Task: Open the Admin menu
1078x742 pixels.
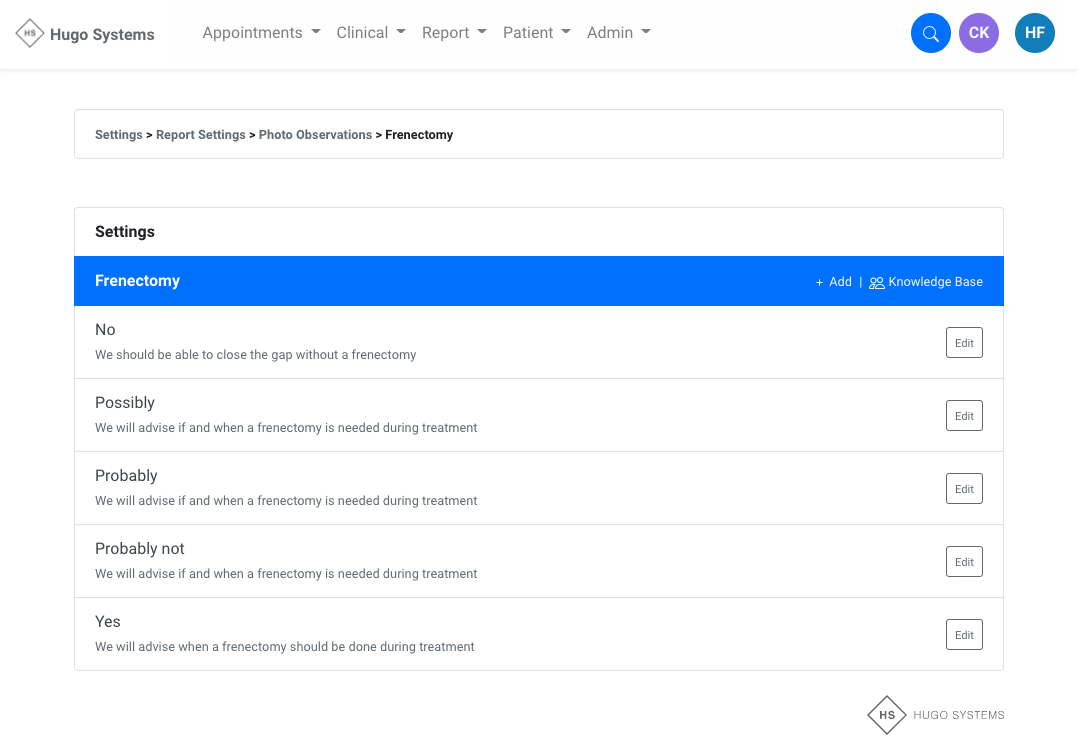Action: [x=618, y=33]
